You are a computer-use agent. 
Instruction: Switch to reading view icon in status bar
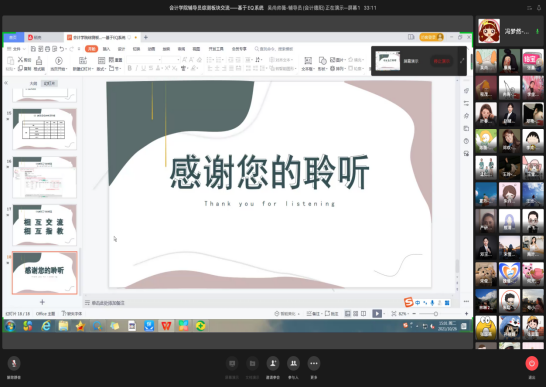[x=364, y=314]
